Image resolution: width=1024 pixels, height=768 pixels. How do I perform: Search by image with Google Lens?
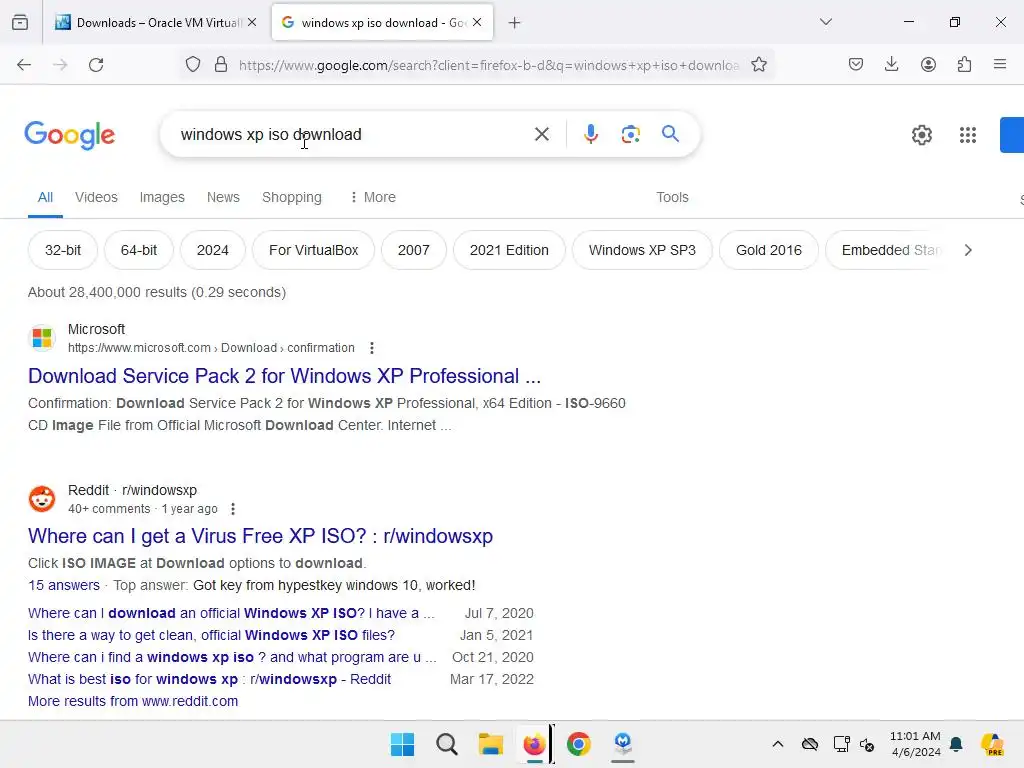tap(630, 135)
